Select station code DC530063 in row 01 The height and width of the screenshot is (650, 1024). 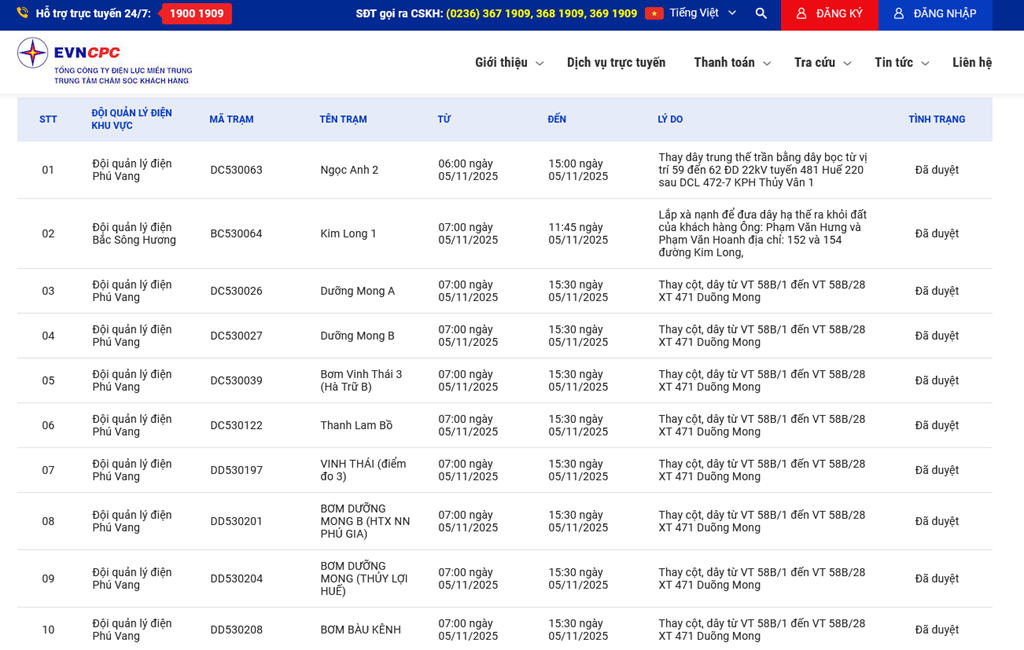(236, 170)
